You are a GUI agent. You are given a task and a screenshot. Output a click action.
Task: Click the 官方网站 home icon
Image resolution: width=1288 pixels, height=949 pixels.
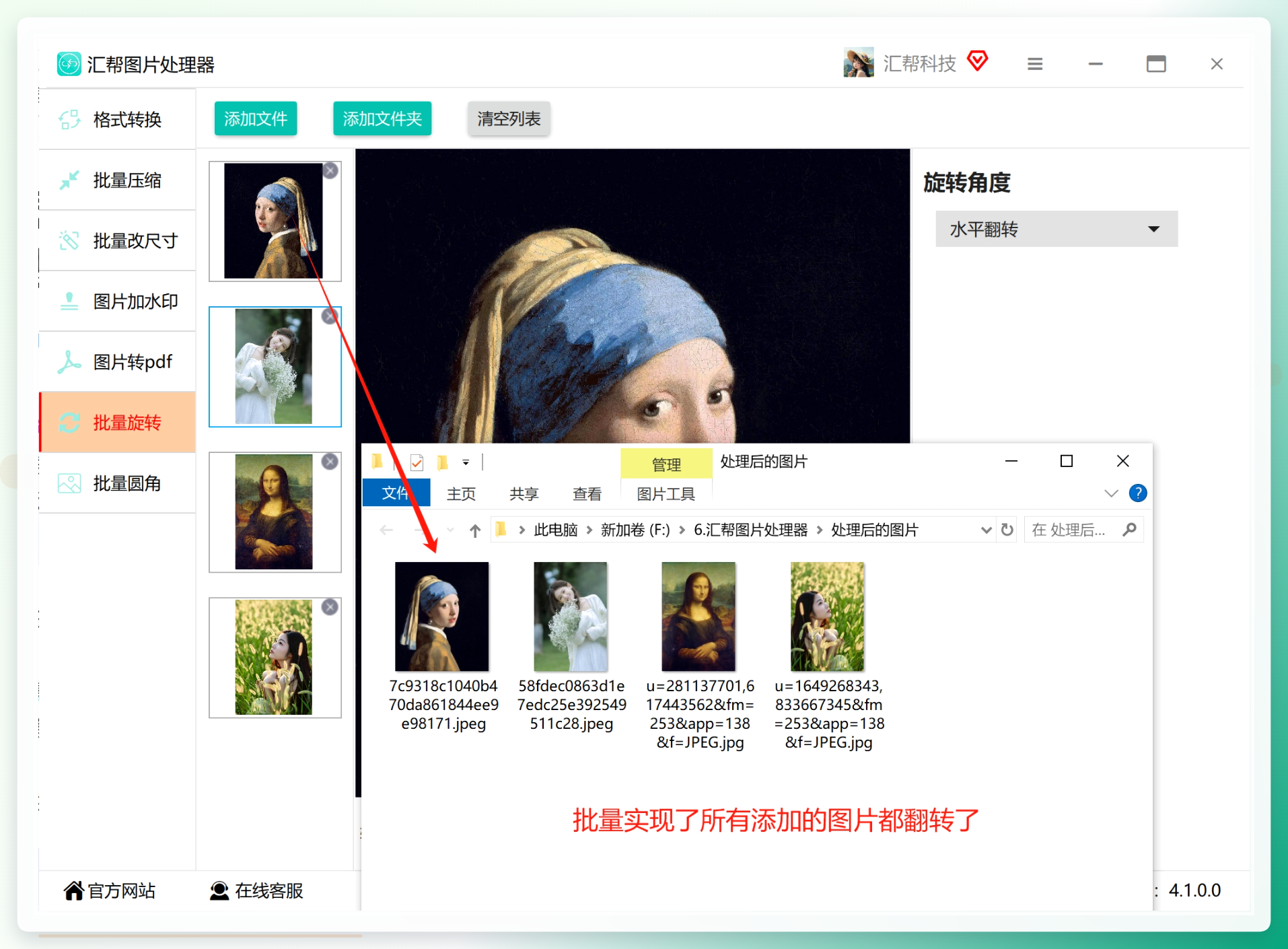pyautogui.click(x=73, y=890)
